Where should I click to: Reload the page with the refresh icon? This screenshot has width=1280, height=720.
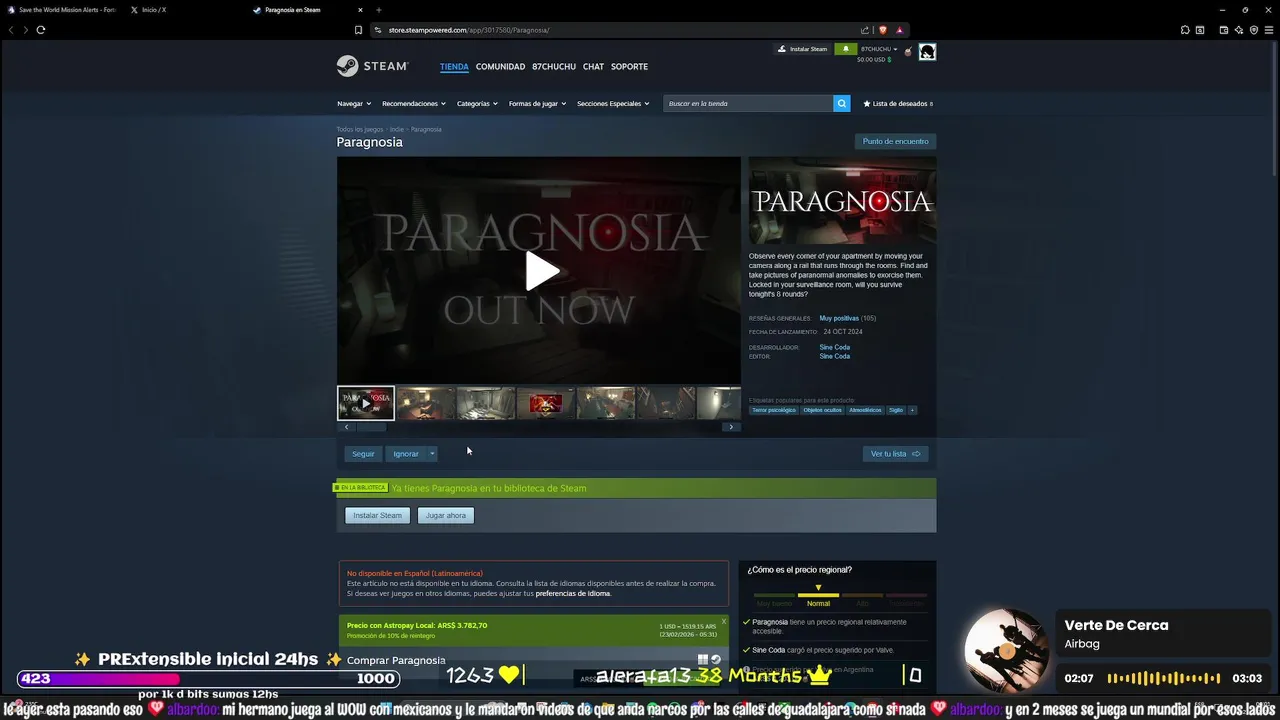click(x=41, y=30)
